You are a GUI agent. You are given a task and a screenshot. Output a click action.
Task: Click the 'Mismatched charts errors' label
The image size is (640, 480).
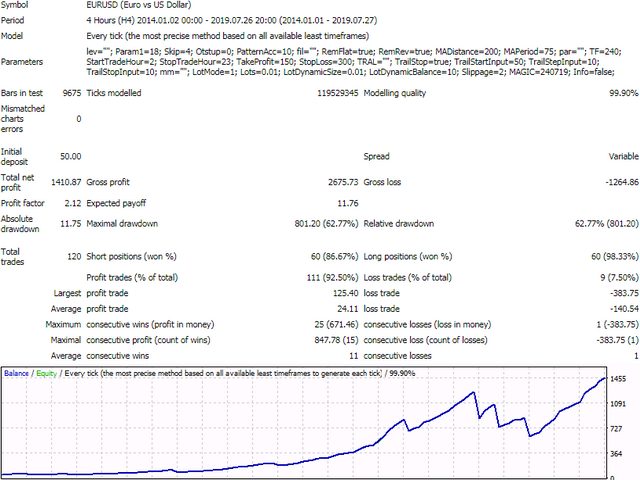22,119
